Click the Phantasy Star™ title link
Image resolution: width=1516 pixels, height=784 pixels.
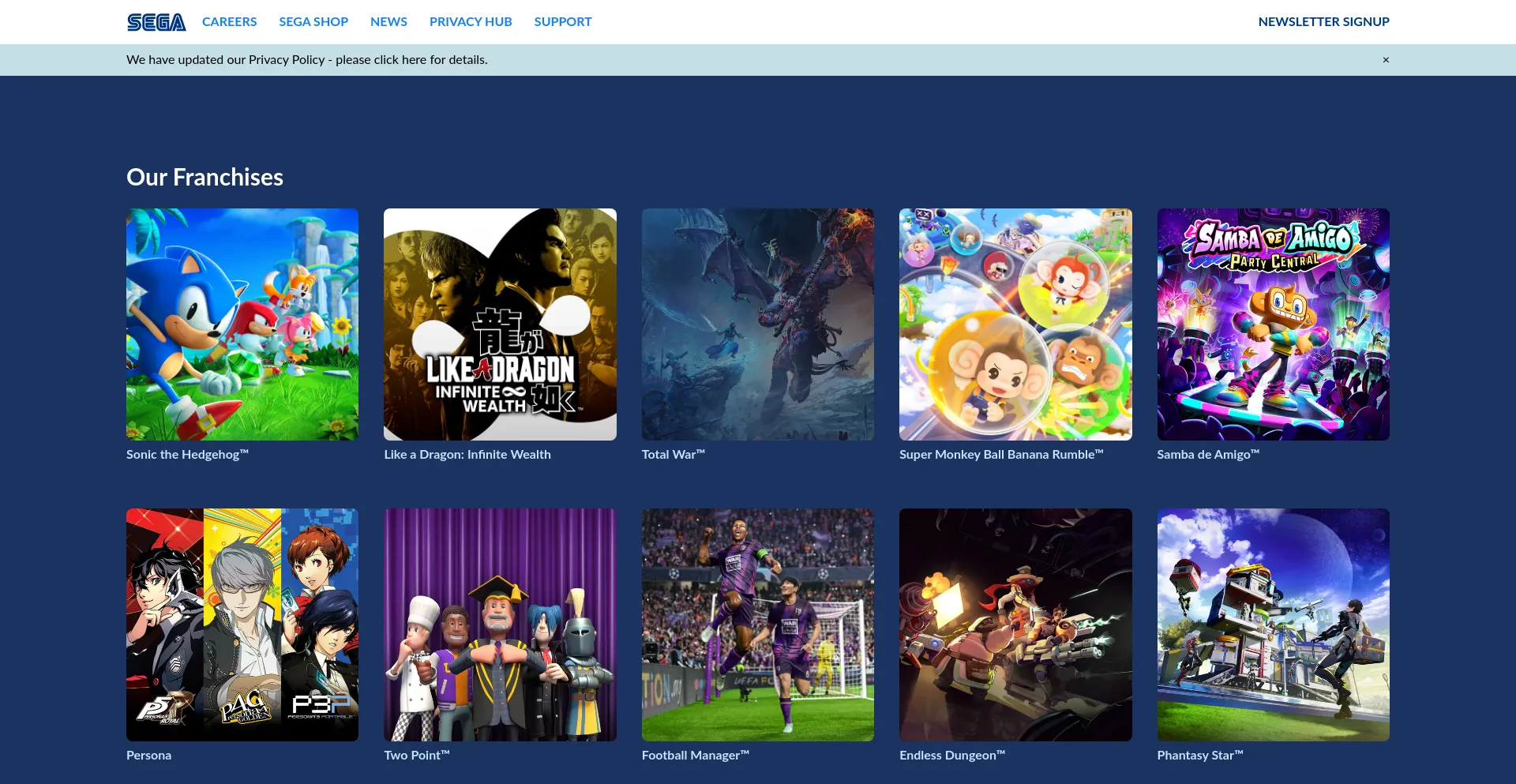(1200, 756)
